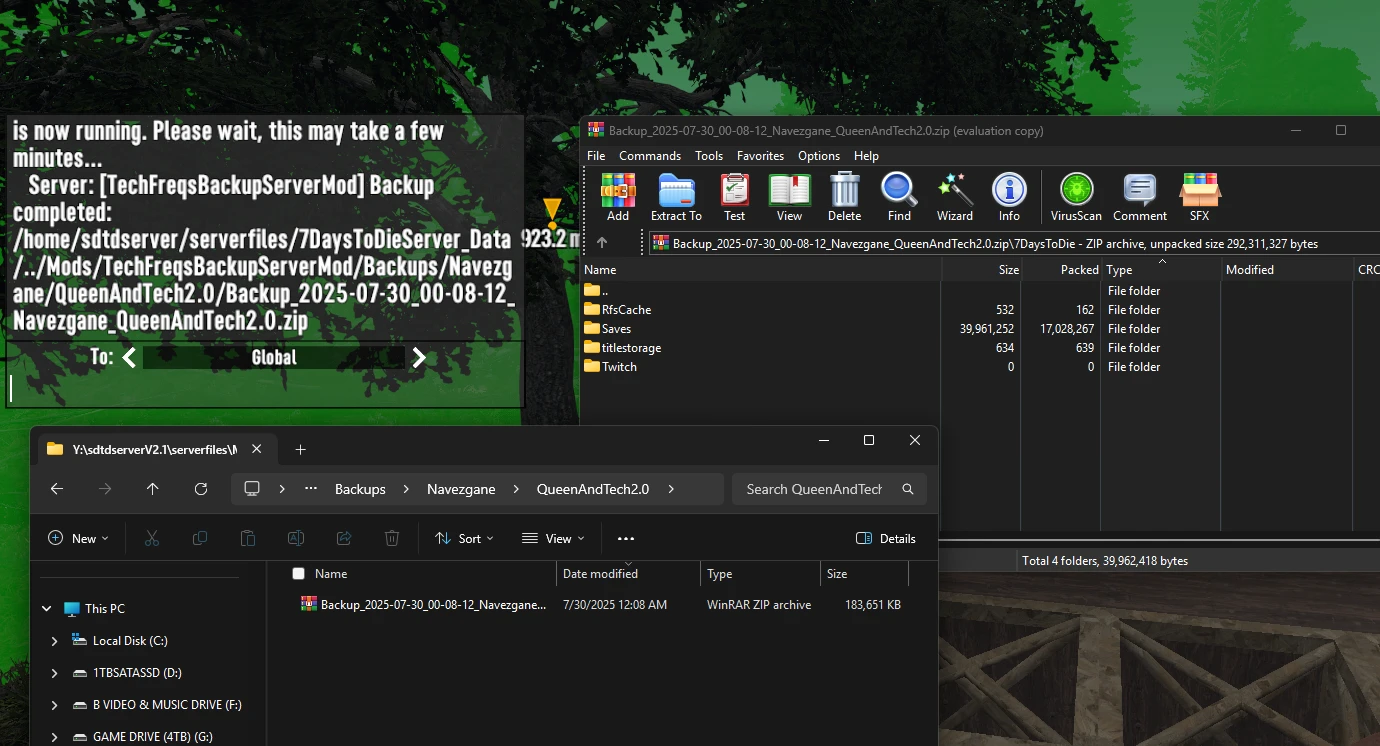Viewport: 1380px width, 746px height.
Task: Expand chevron after QueenAndTech2.0 breadcrumb
Action: [x=671, y=489]
